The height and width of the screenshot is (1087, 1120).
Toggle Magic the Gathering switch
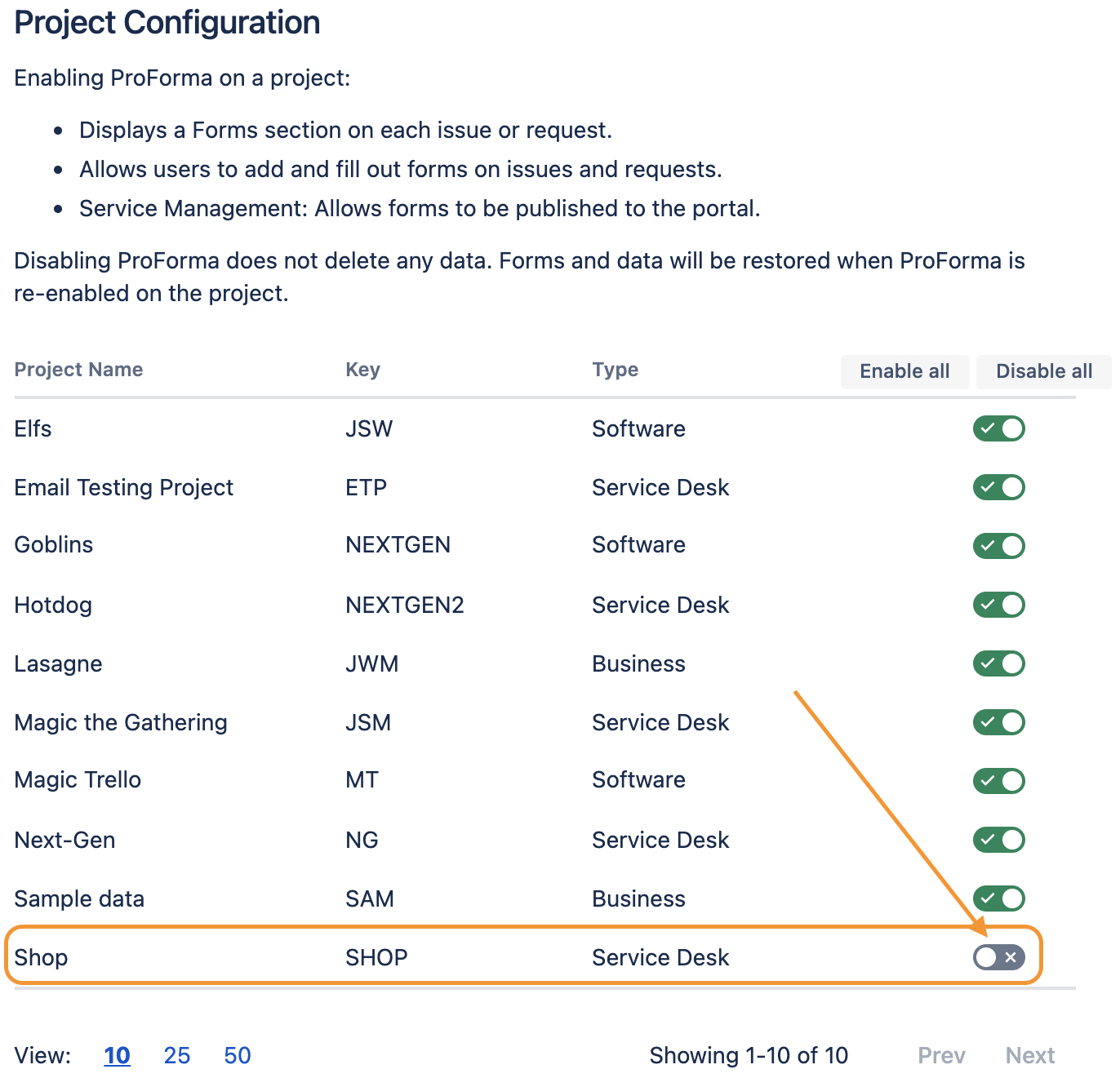click(998, 722)
